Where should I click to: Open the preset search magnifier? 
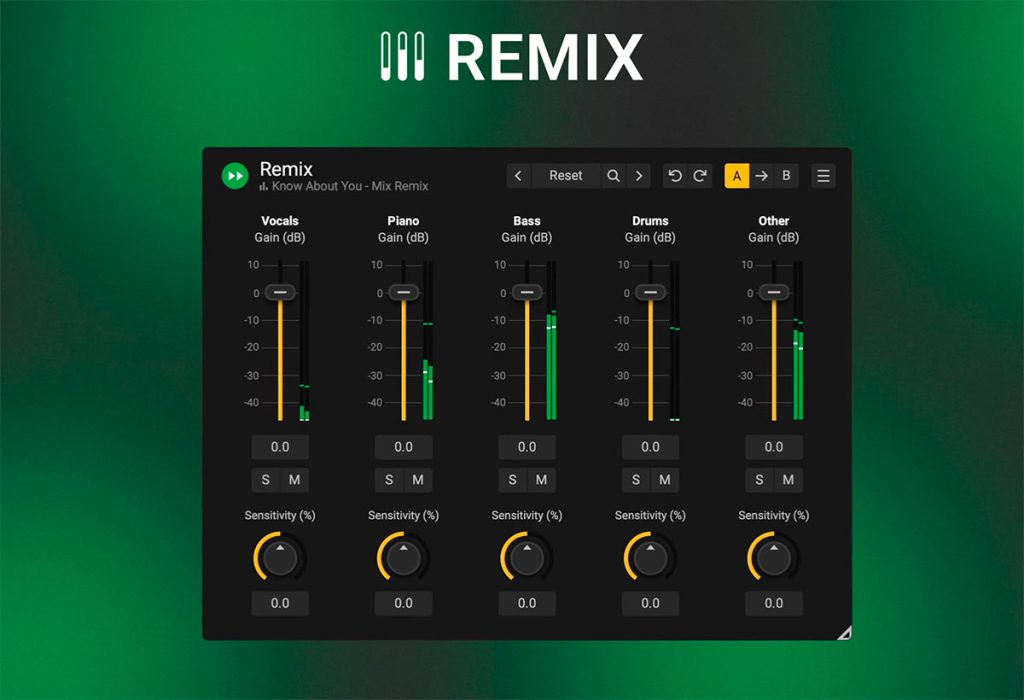[x=613, y=176]
